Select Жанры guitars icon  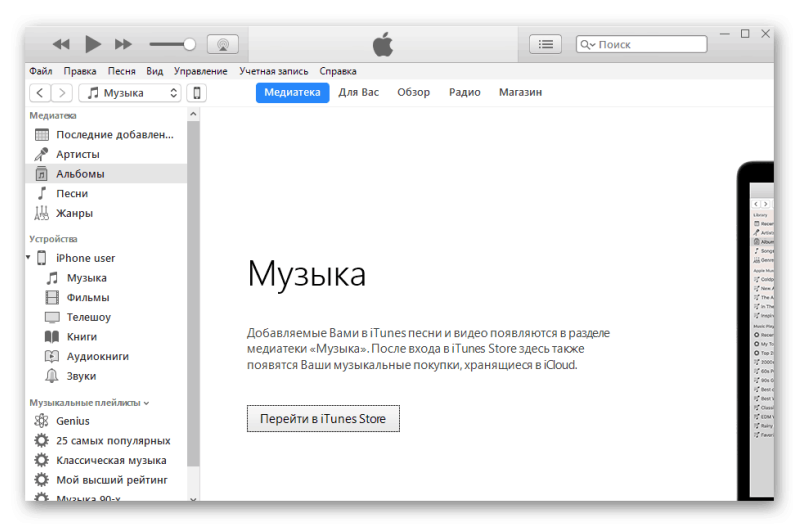(x=41, y=213)
